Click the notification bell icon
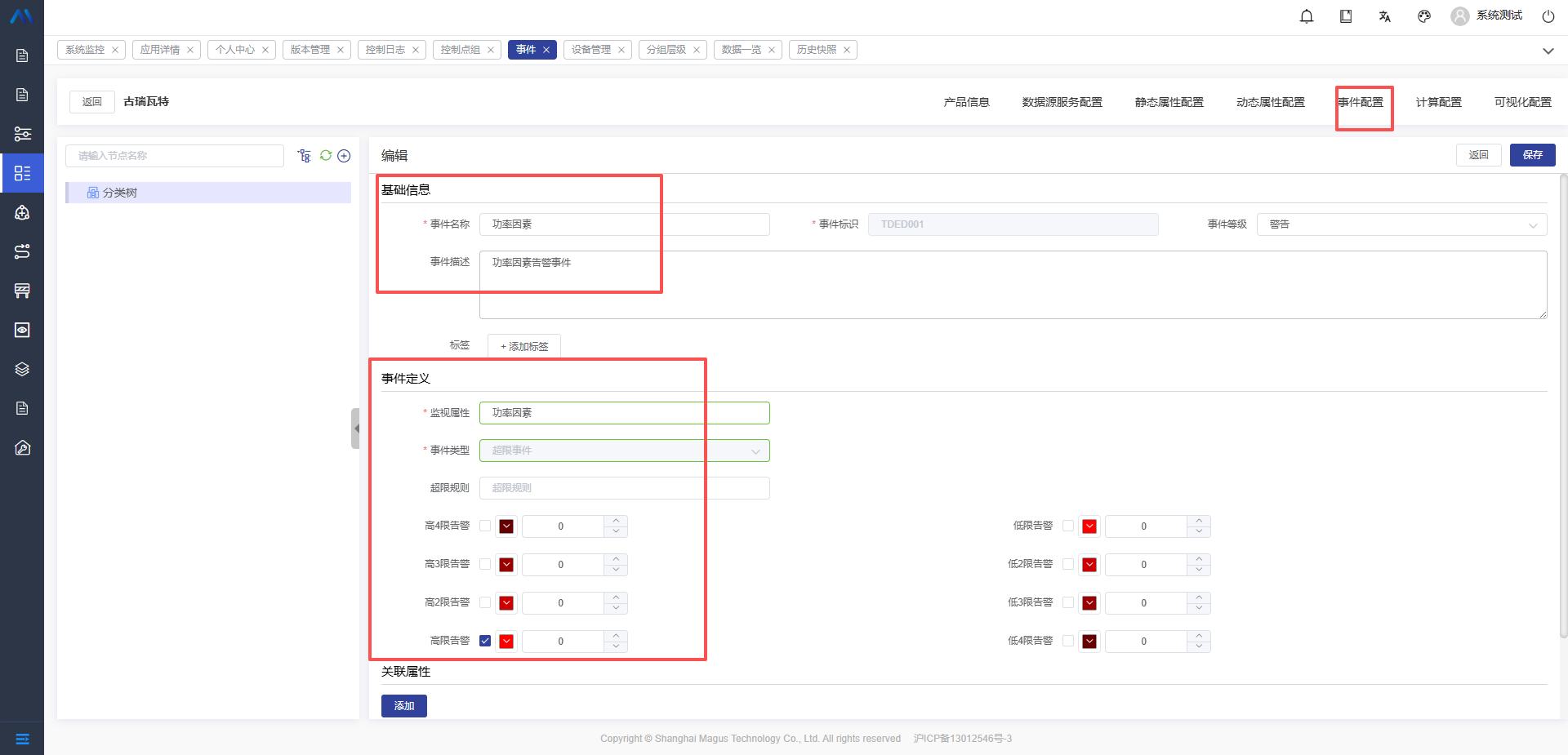 coord(1307,16)
